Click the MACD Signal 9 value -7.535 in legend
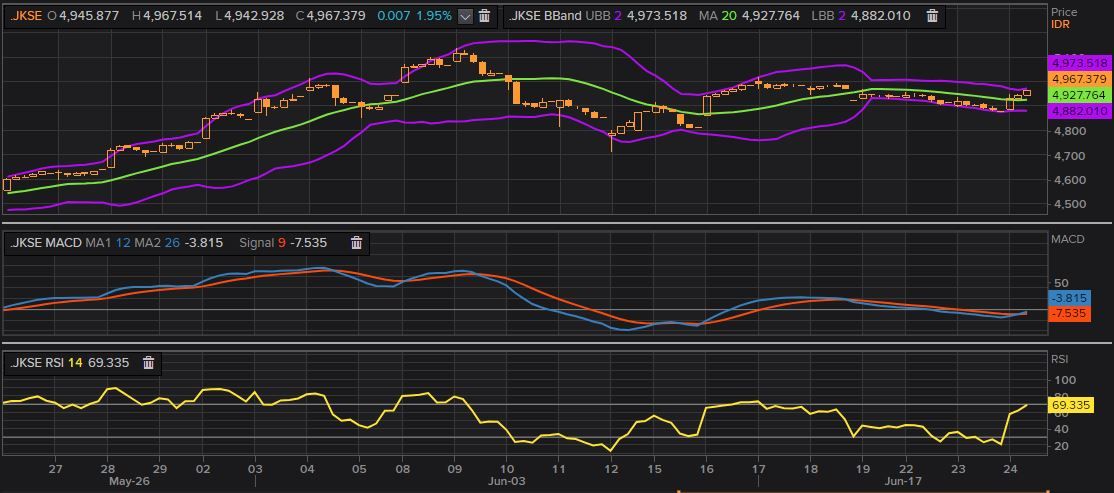Screen dimensions: 1114x493 point(308,243)
